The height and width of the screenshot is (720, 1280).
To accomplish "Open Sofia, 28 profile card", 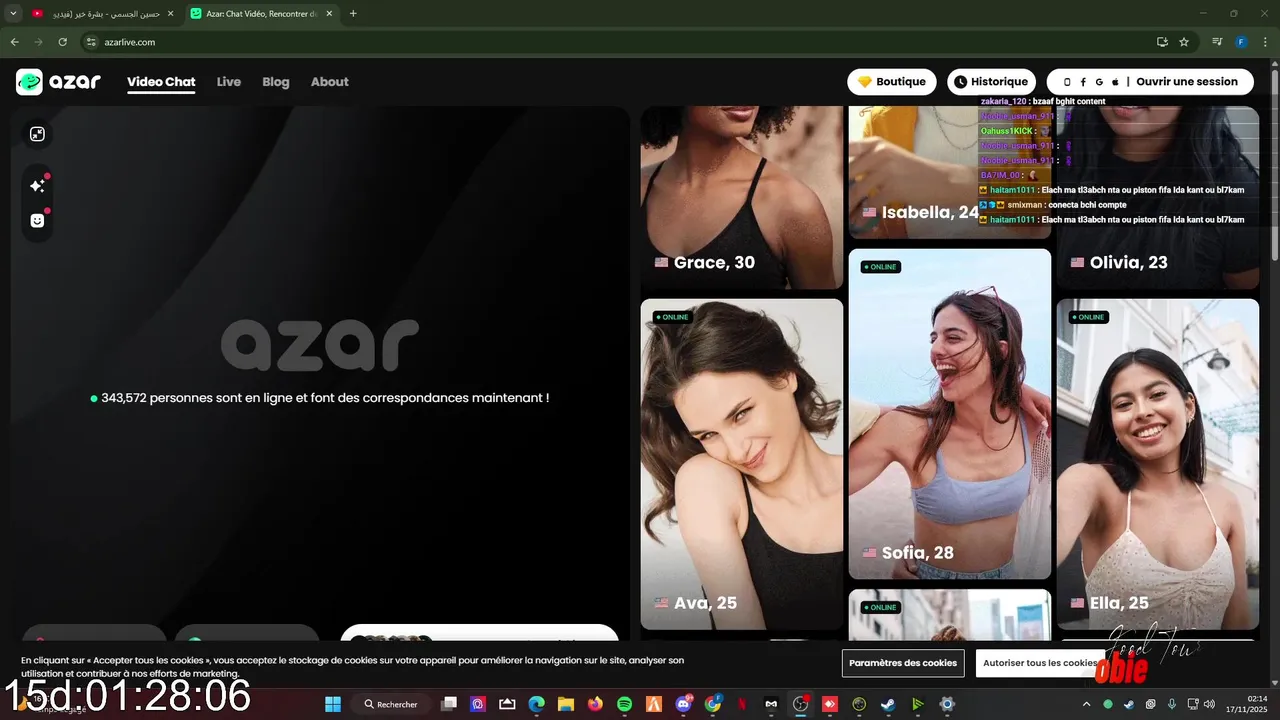I will click(x=950, y=414).
